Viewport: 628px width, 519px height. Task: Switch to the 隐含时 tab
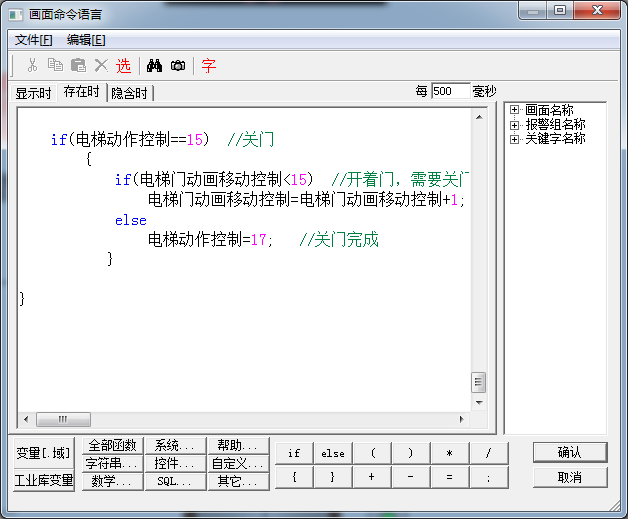coord(129,93)
